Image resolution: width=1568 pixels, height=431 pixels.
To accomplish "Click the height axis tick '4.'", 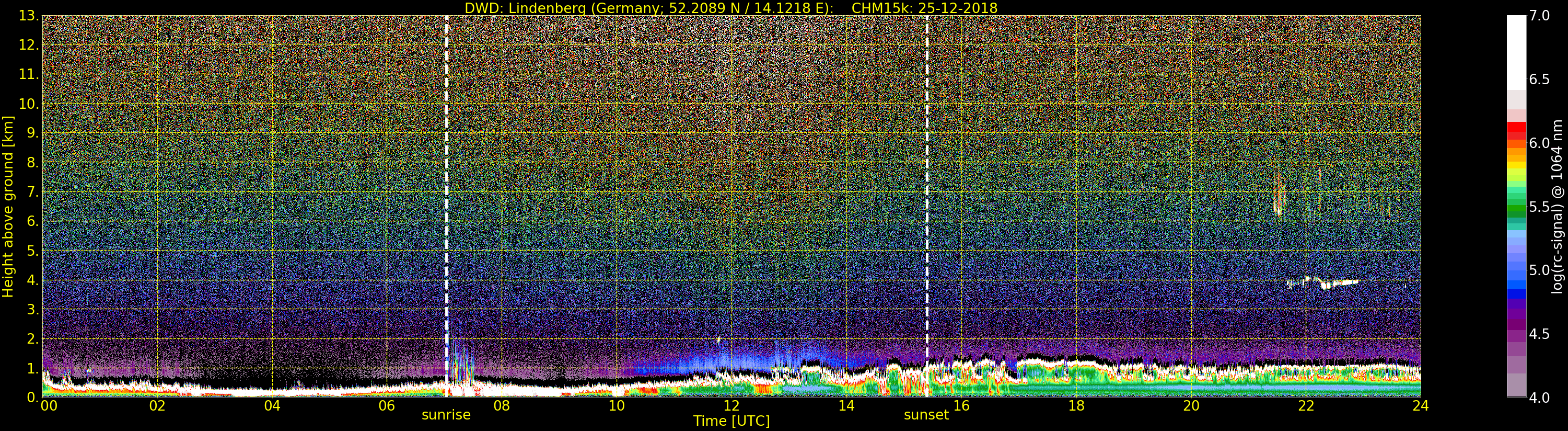I will pos(32,280).
